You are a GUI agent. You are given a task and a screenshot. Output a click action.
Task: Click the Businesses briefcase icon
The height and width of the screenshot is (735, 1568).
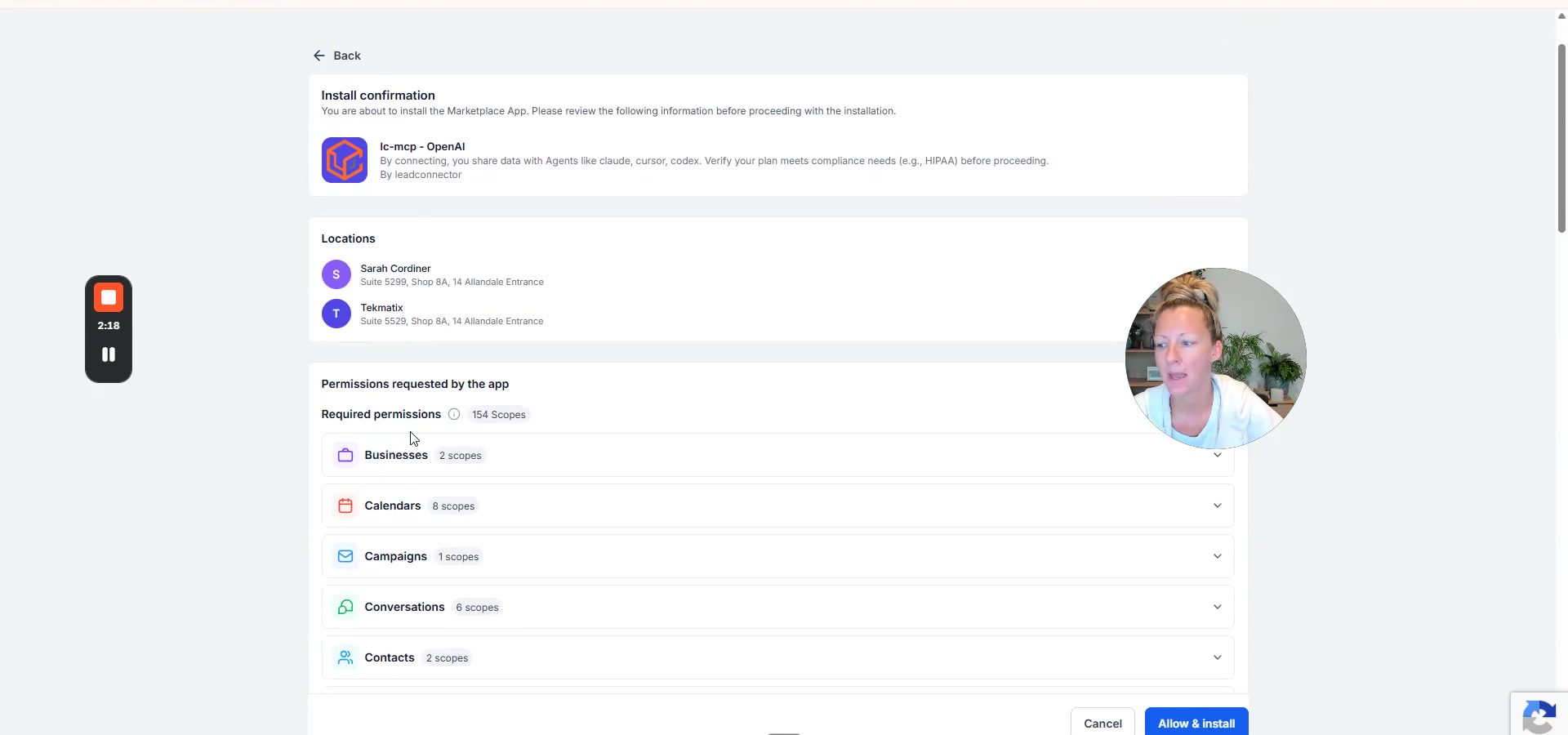pyautogui.click(x=345, y=455)
